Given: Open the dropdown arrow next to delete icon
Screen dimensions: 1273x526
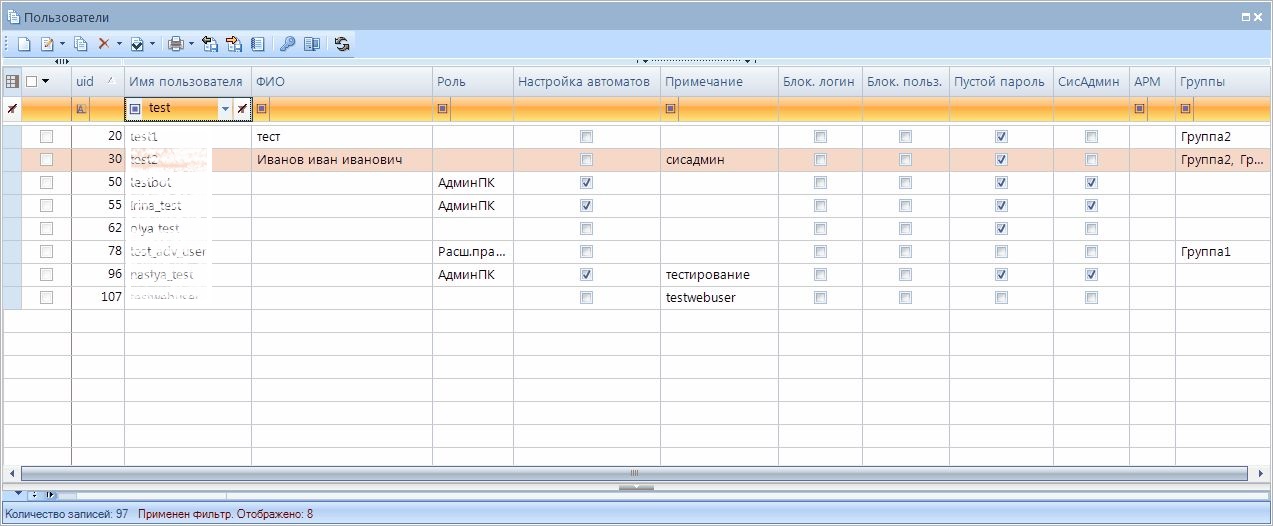Looking at the screenshot, I should click(x=119, y=44).
